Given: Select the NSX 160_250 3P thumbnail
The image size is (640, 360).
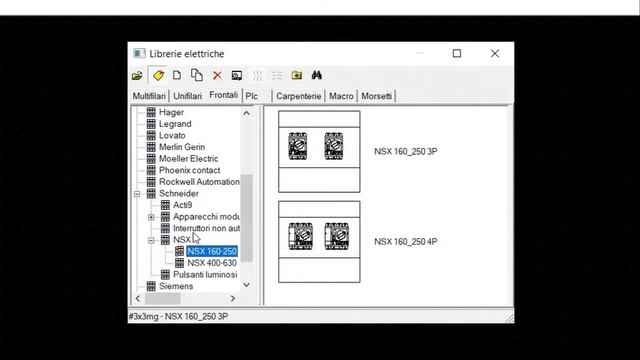Looking at the screenshot, I should click(319, 151).
